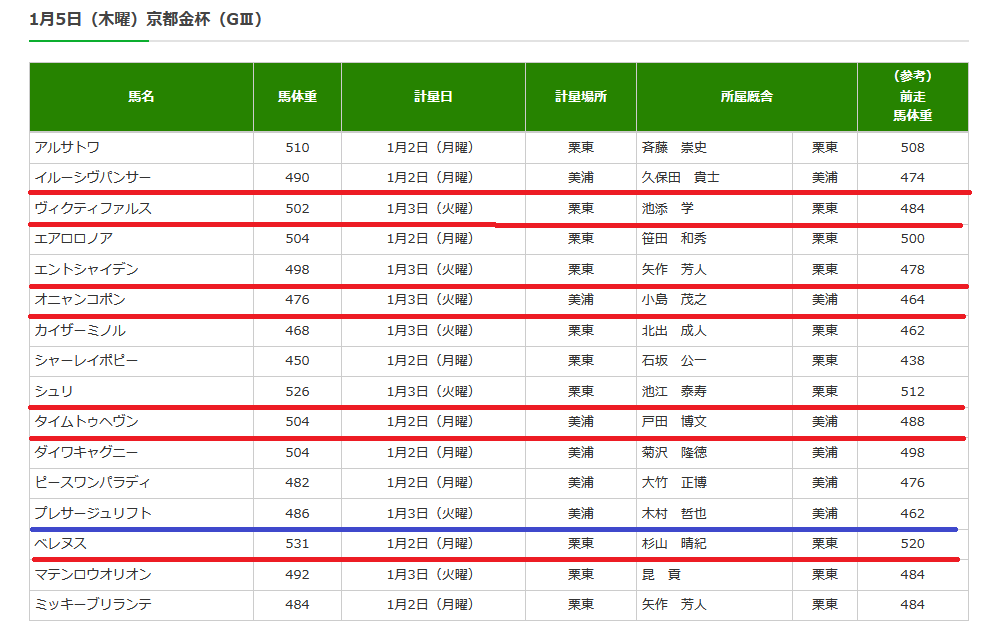Image resolution: width=992 pixels, height=635 pixels.
Task: Select the heading 京都金杯（GⅢ）
Action: point(204,20)
